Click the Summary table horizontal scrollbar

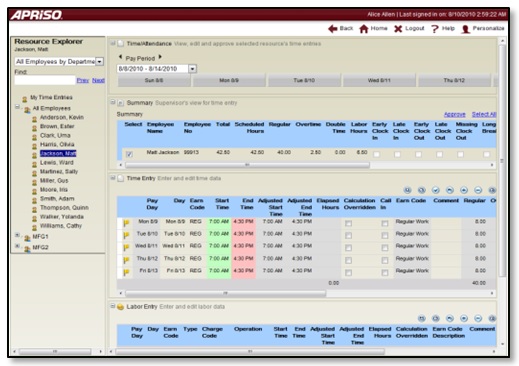(x=247, y=165)
